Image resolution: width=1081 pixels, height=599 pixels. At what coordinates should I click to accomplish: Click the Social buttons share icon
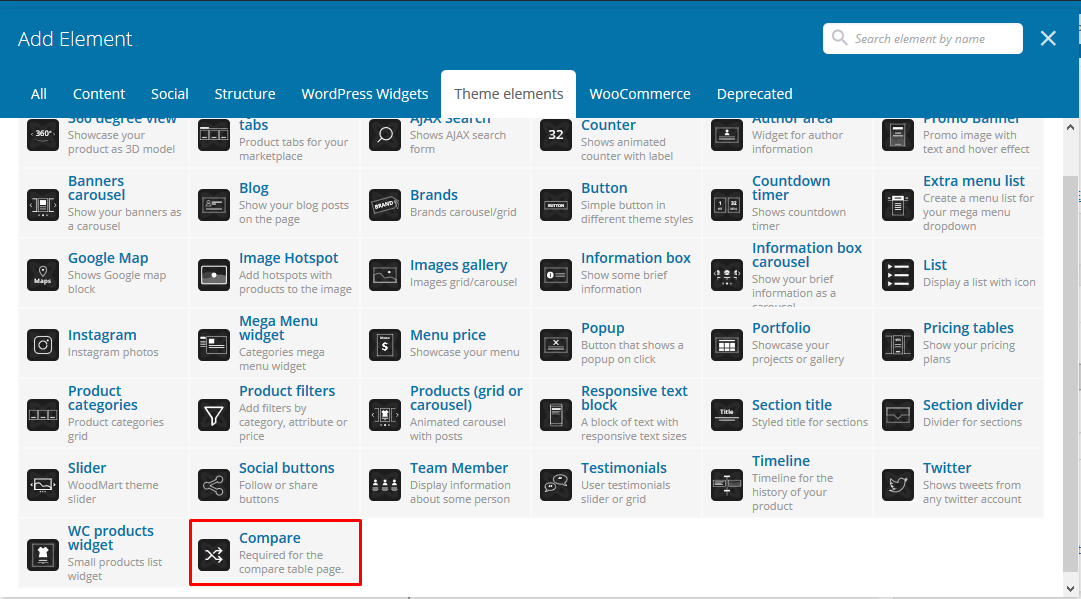(x=214, y=484)
